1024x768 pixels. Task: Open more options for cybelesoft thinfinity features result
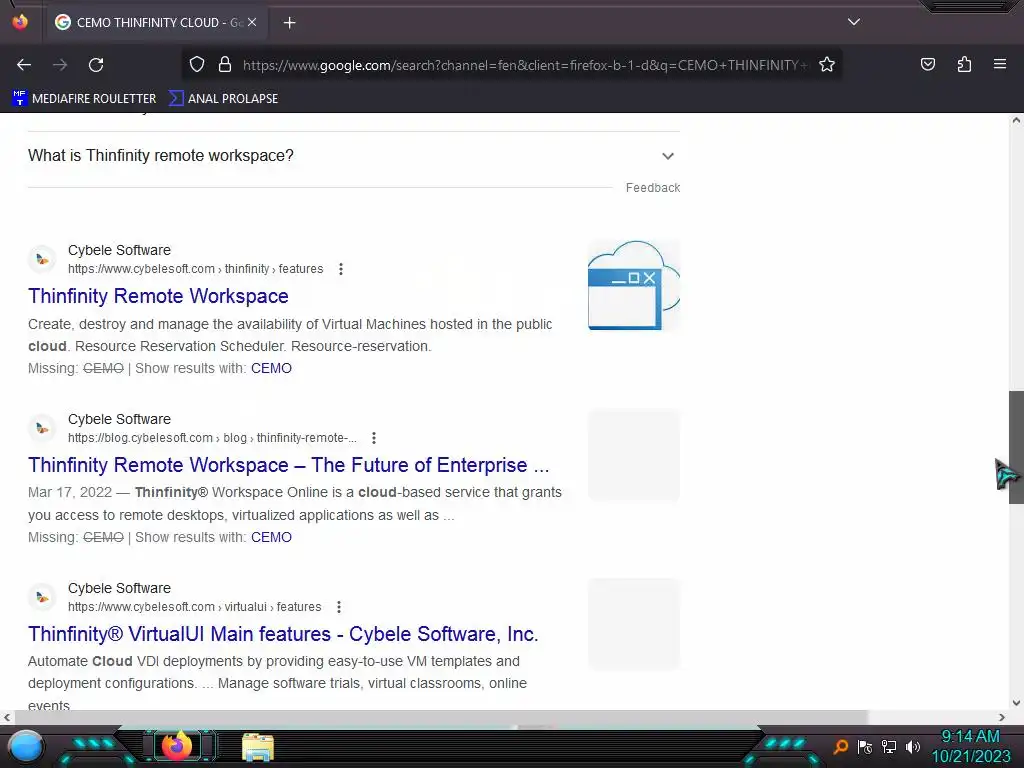point(341,269)
